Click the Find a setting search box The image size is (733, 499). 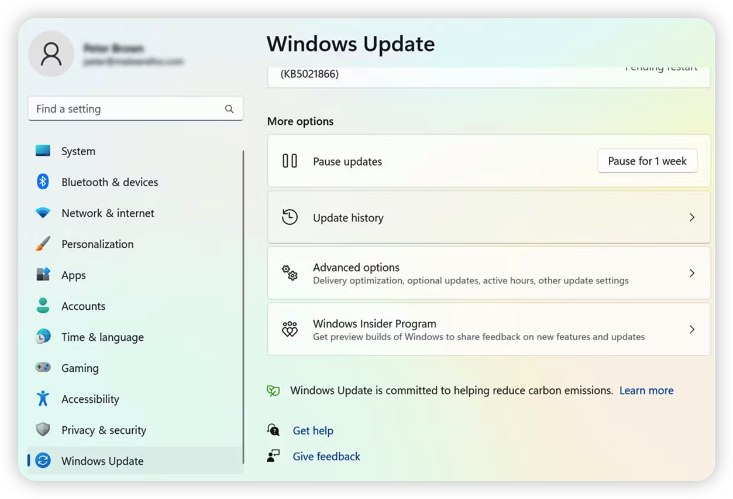(x=136, y=109)
